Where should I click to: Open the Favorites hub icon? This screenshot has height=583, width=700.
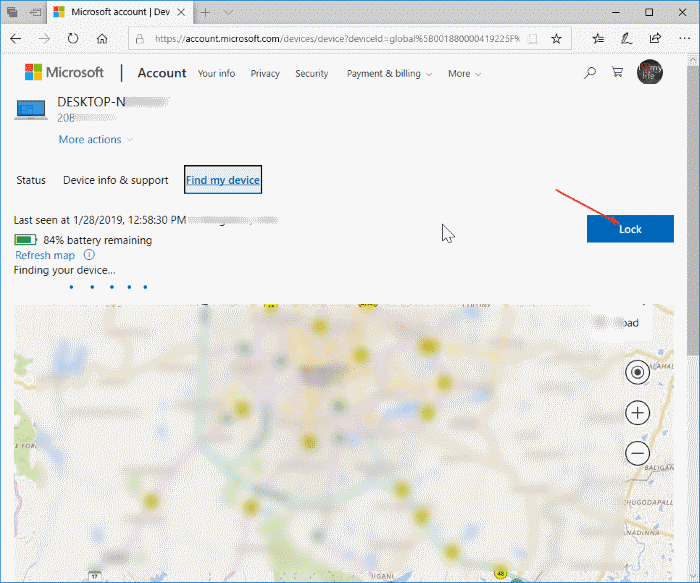598,39
